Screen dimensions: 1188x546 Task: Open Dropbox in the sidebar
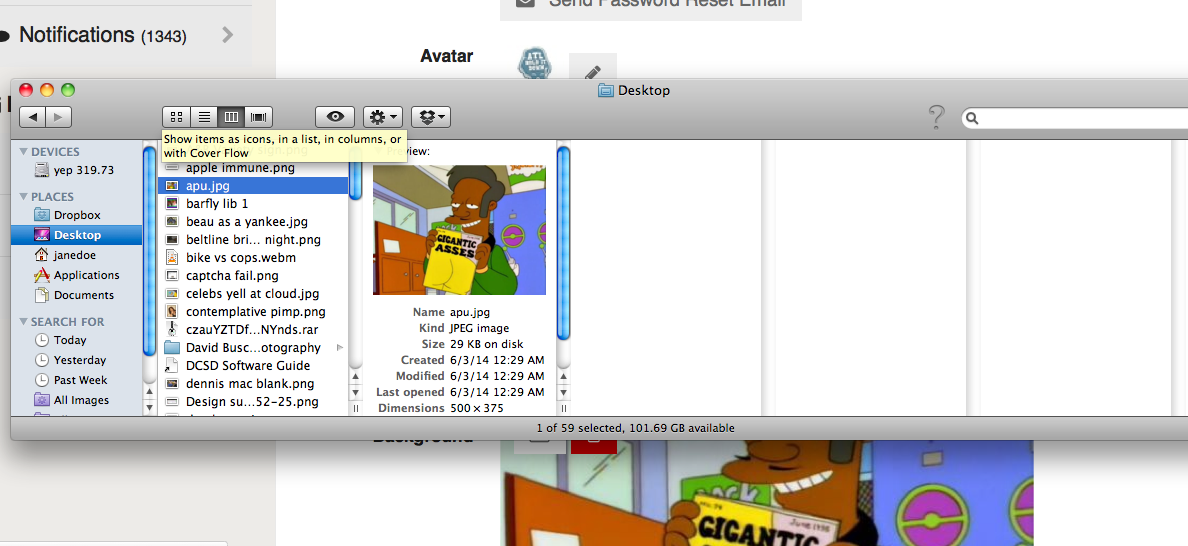pyautogui.click(x=77, y=215)
